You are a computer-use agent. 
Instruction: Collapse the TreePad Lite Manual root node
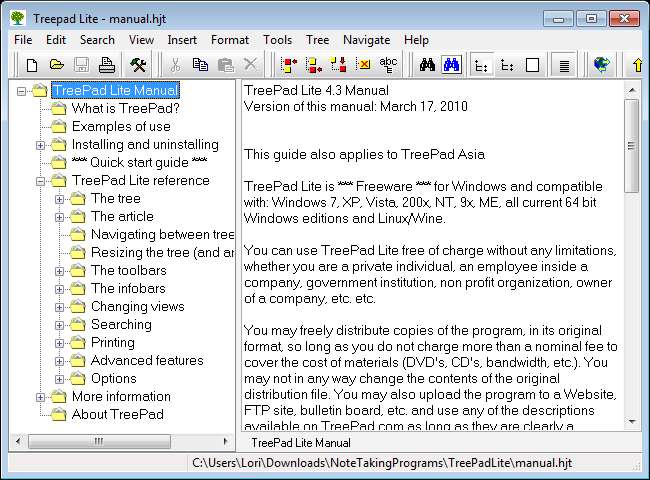(22, 91)
